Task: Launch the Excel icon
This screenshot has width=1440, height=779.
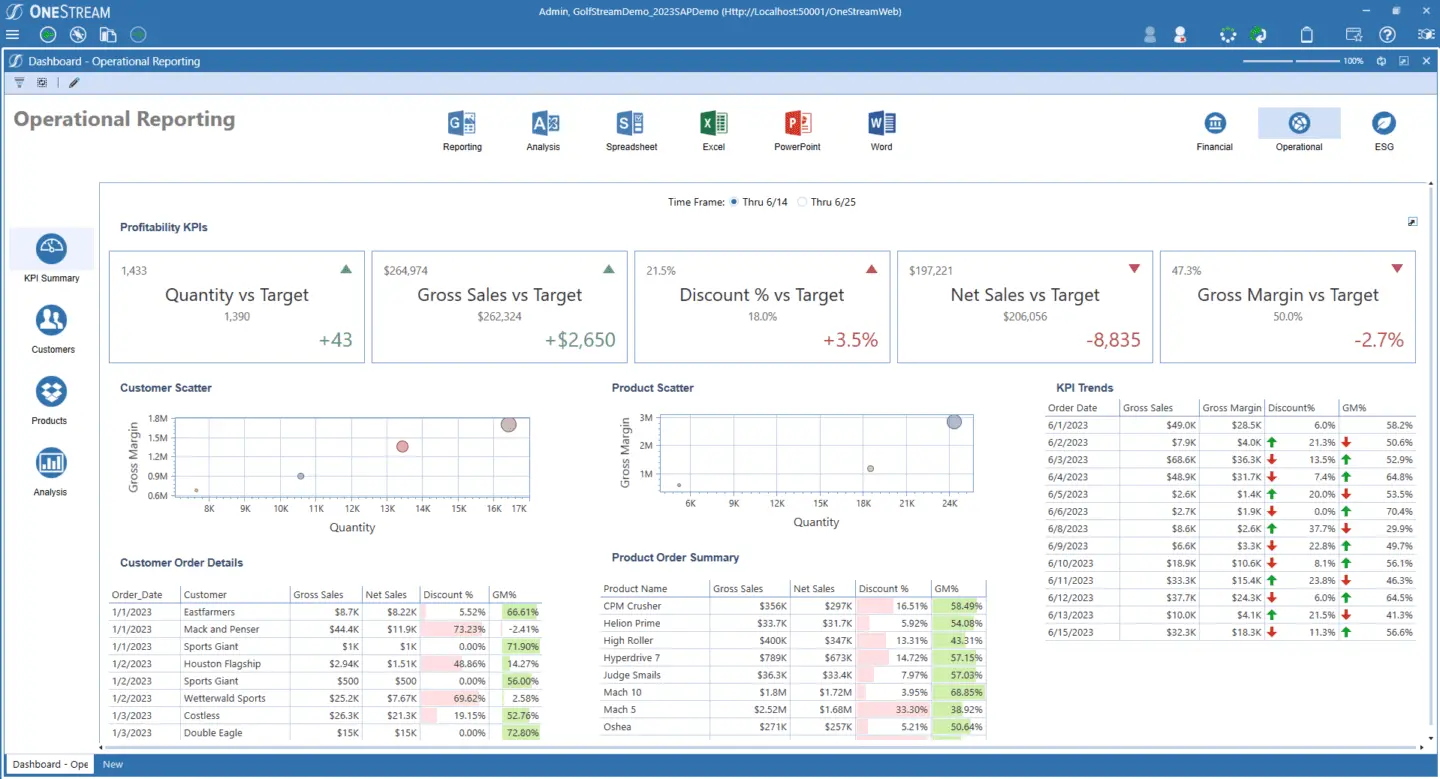Action: (714, 124)
